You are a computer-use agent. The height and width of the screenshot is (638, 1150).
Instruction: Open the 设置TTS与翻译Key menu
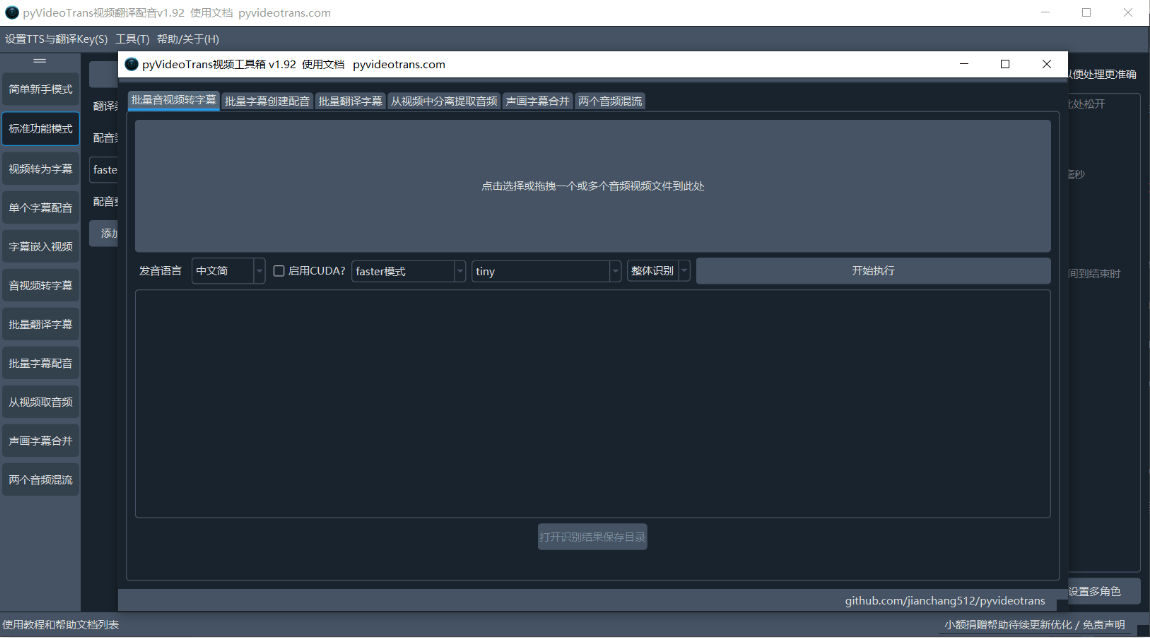click(56, 39)
